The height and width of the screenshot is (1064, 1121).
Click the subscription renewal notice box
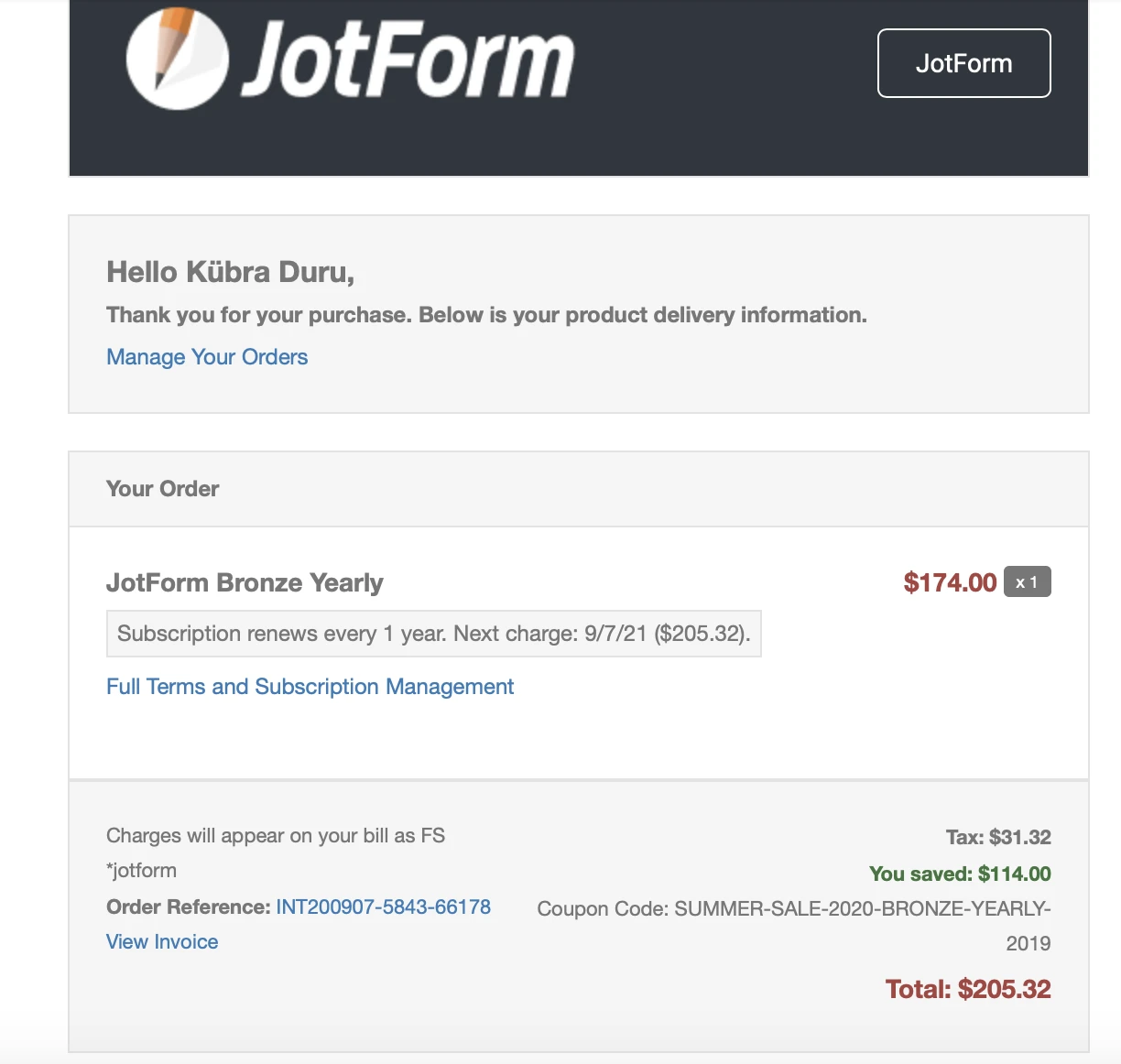click(434, 633)
